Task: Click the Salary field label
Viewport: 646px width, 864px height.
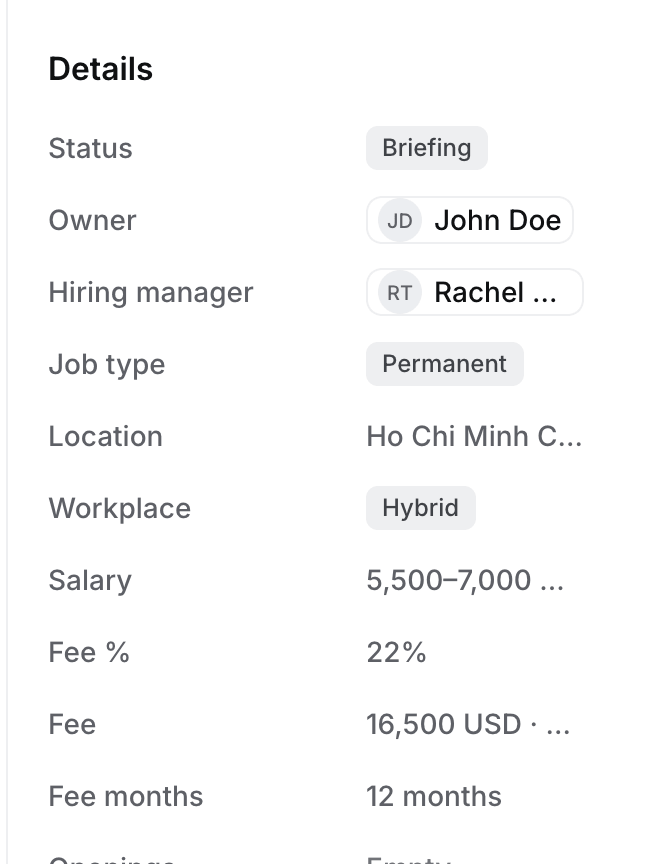Action: 90,581
